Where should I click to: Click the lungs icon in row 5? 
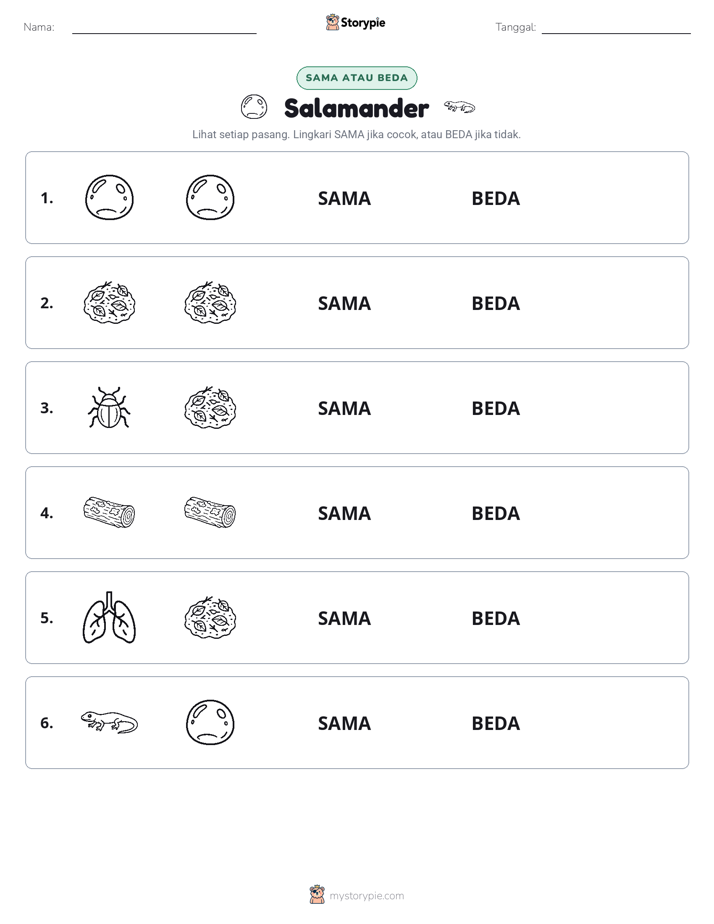pyautogui.click(x=109, y=617)
